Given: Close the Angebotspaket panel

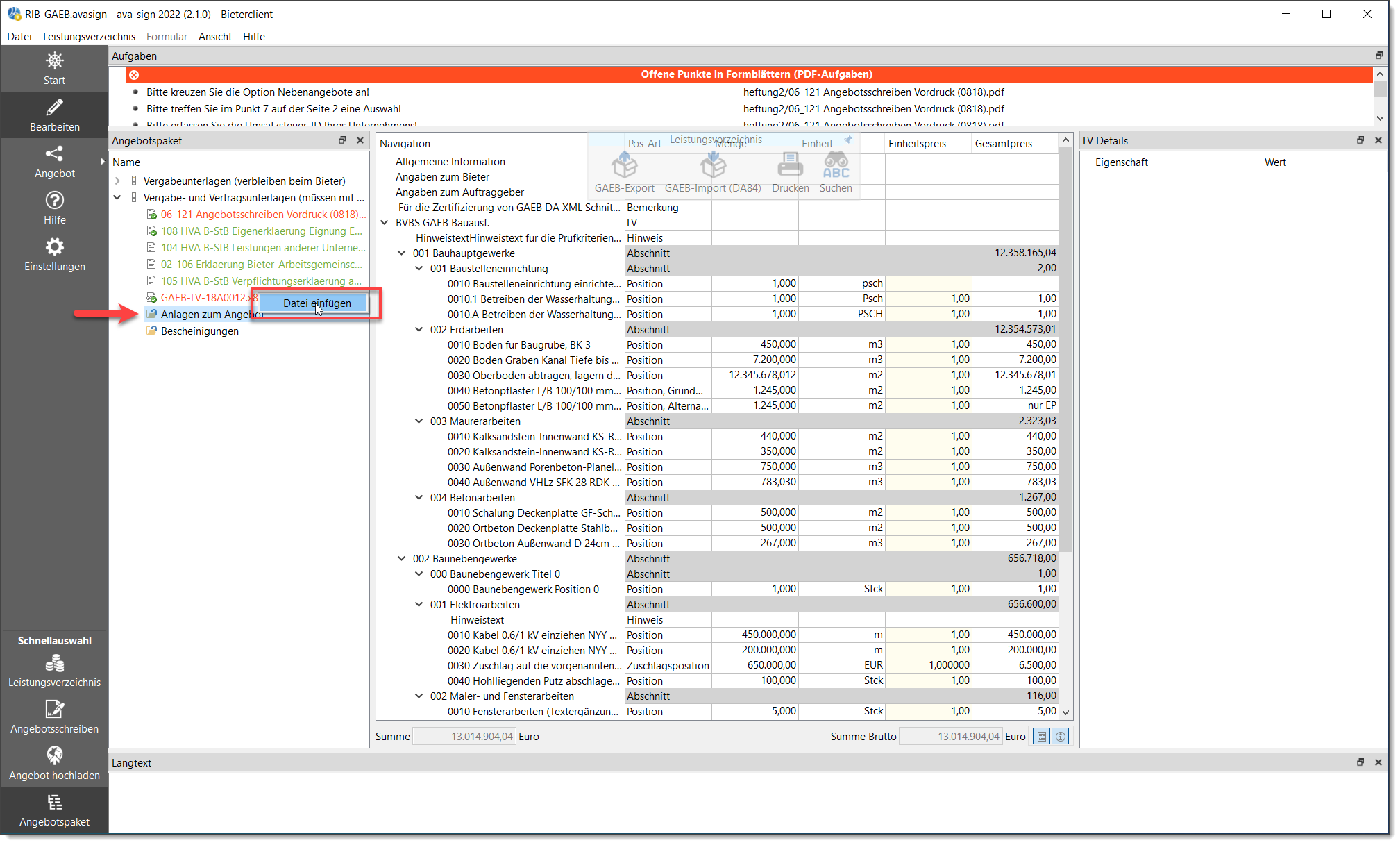Looking at the screenshot, I should pos(360,140).
